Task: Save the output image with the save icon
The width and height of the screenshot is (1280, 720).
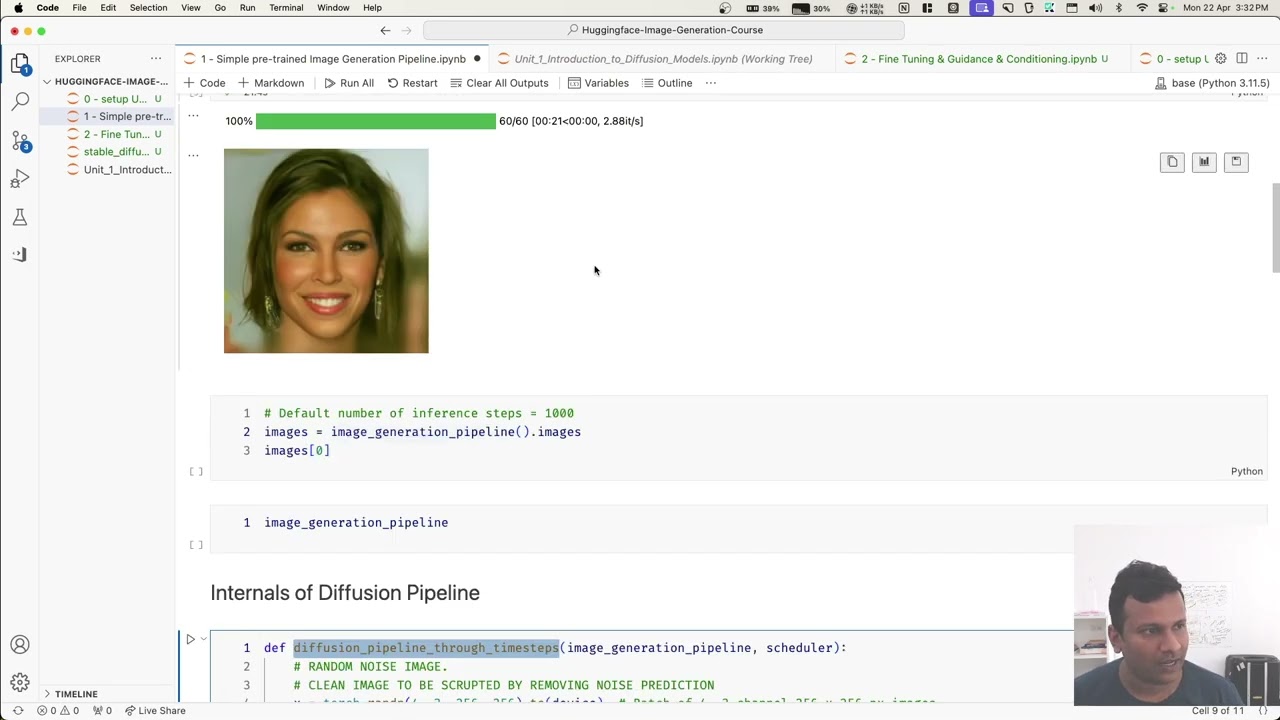Action: point(1236,162)
